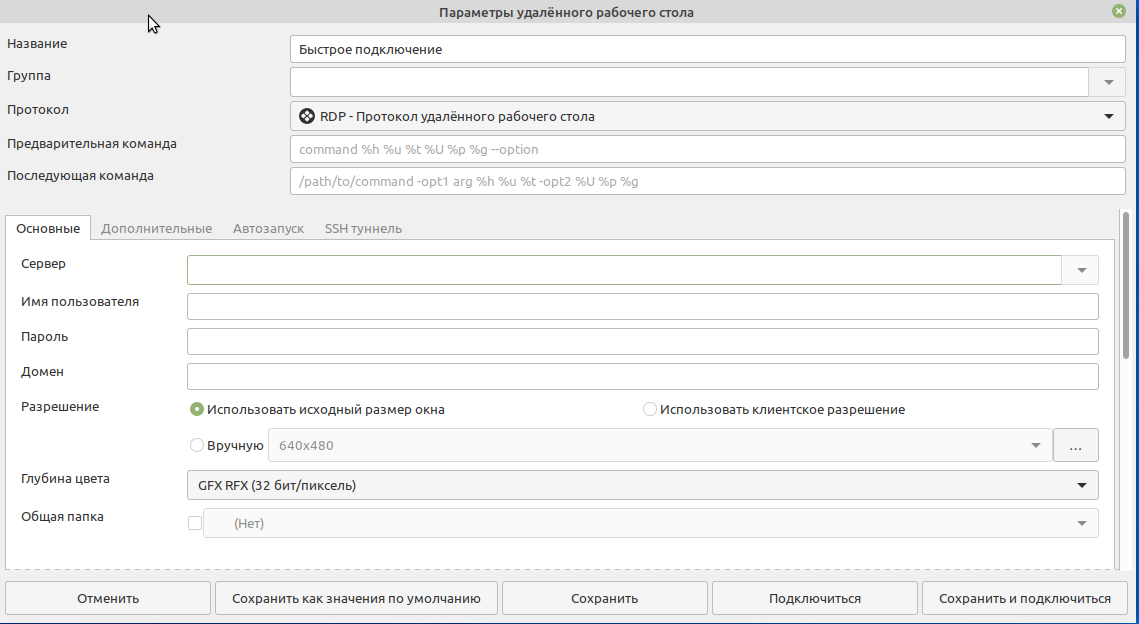Open the 640x480 resolution dropdown
The height and width of the screenshot is (624, 1139).
[x=1033, y=445]
